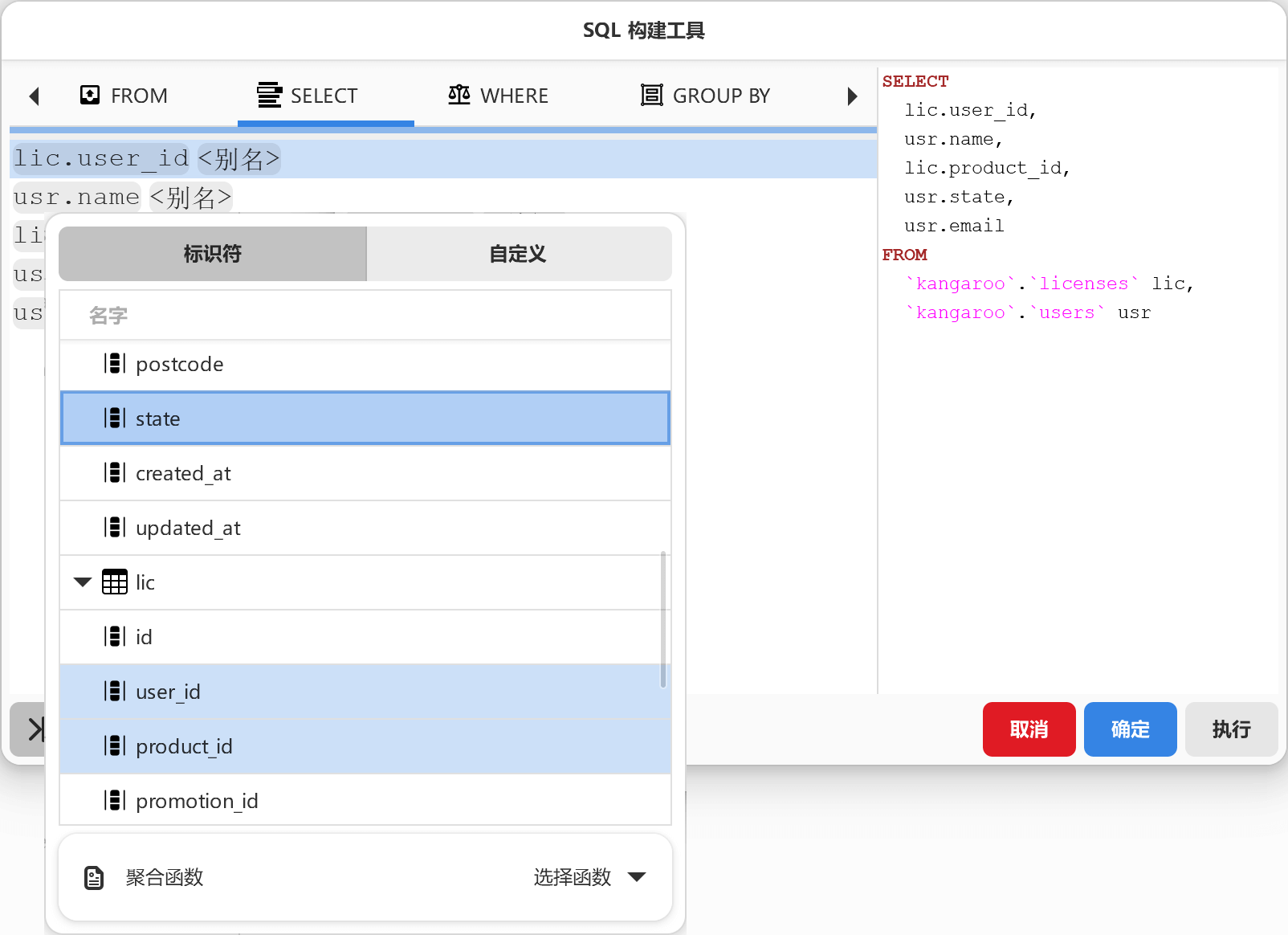Image resolution: width=1288 pixels, height=935 pixels.
Task: Click the aggregate function document icon
Action: 94,877
